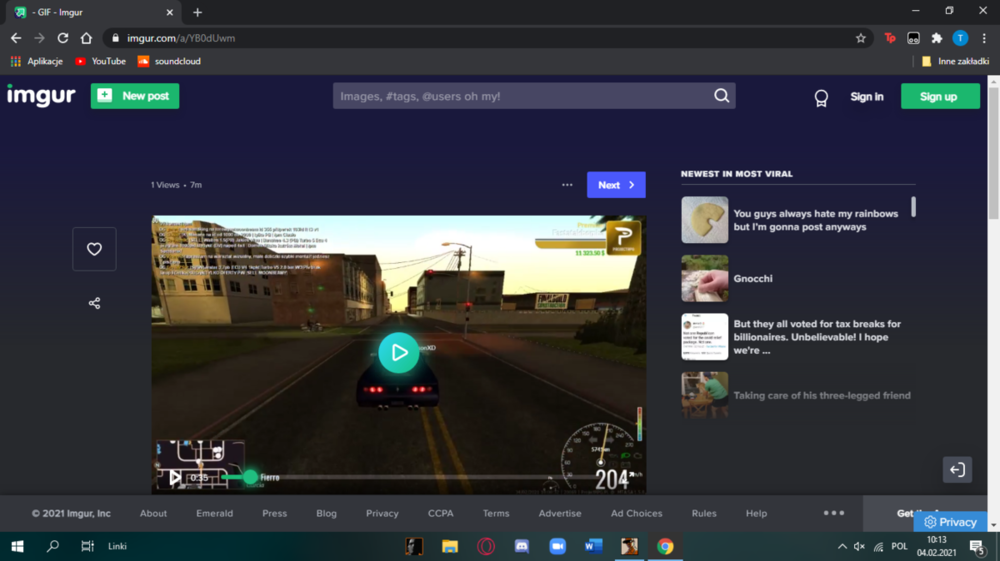Show hidden system tray icons

point(842,546)
